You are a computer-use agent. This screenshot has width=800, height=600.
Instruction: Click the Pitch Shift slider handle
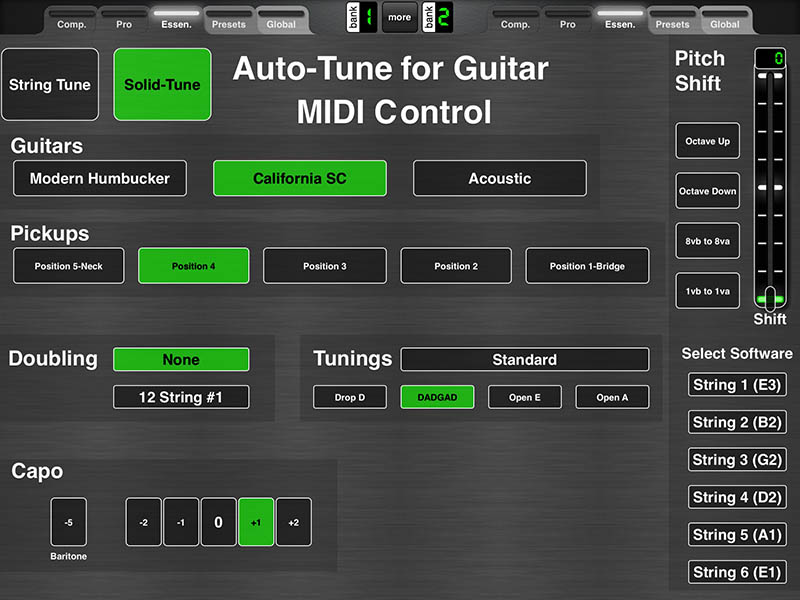pos(770,299)
